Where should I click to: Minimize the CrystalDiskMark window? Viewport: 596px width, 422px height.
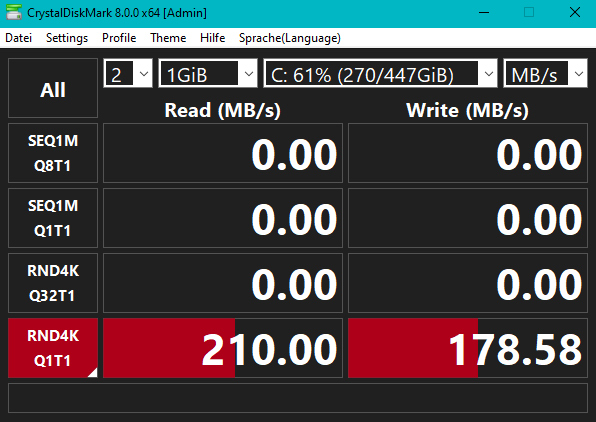[484, 13]
